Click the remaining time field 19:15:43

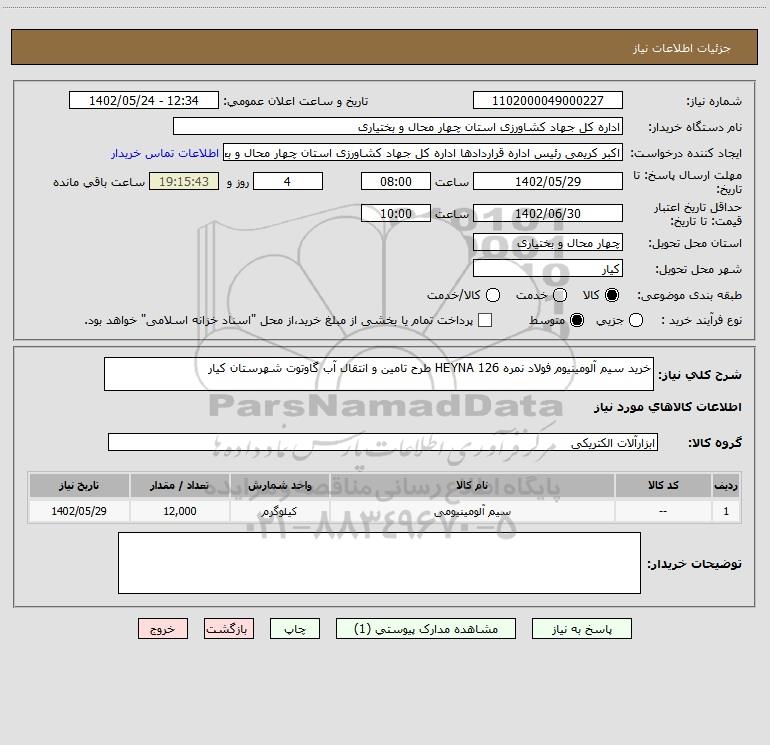[184, 181]
